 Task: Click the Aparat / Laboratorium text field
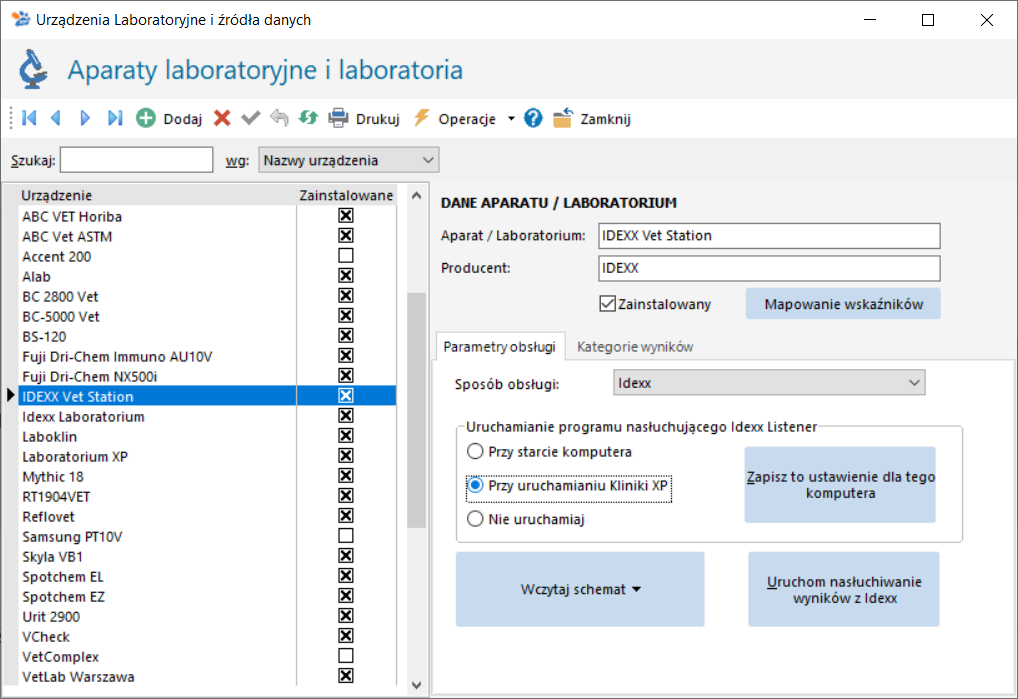pyautogui.click(x=769, y=236)
